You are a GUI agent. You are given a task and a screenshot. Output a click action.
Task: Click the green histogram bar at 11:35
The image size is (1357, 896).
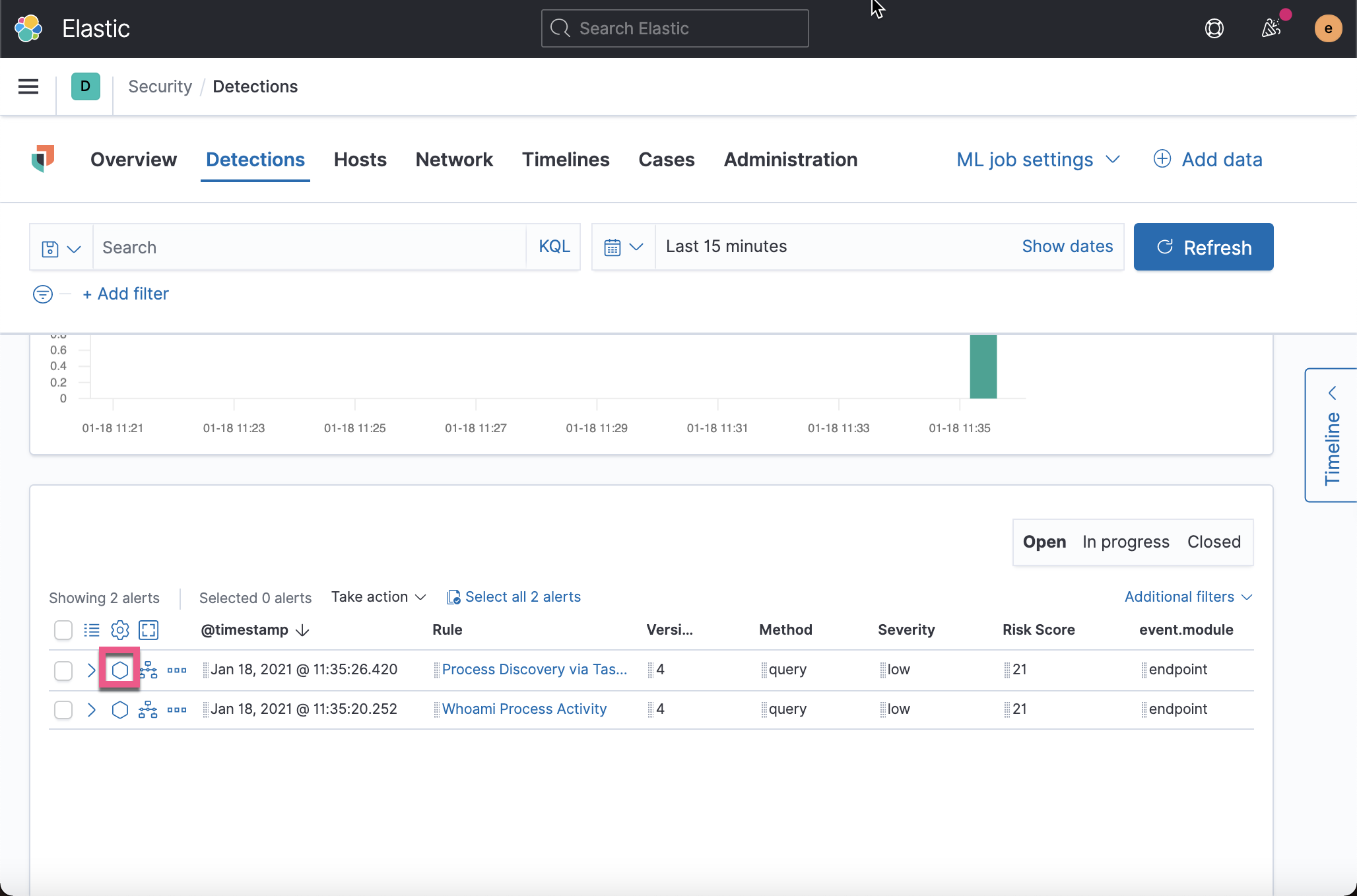pyautogui.click(x=983, y=368)
